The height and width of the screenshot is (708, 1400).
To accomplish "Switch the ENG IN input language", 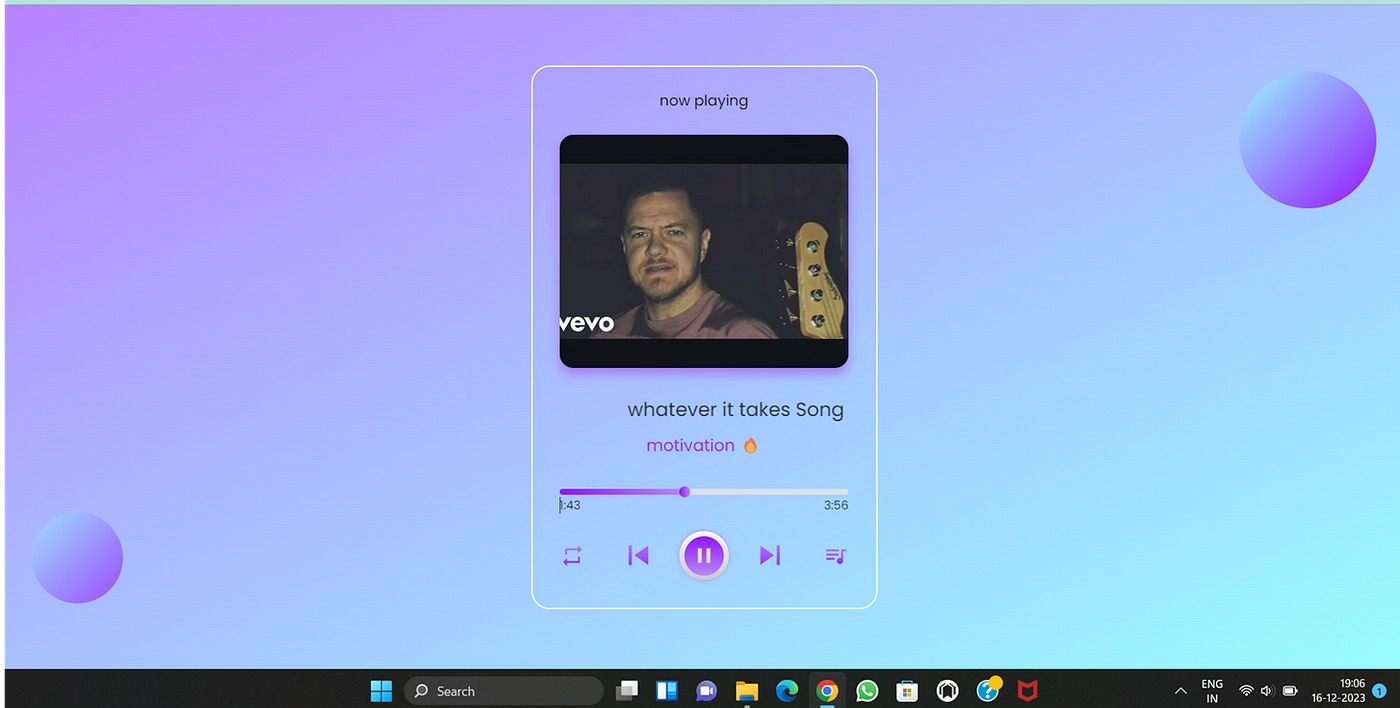I will tap(1212, 691).
